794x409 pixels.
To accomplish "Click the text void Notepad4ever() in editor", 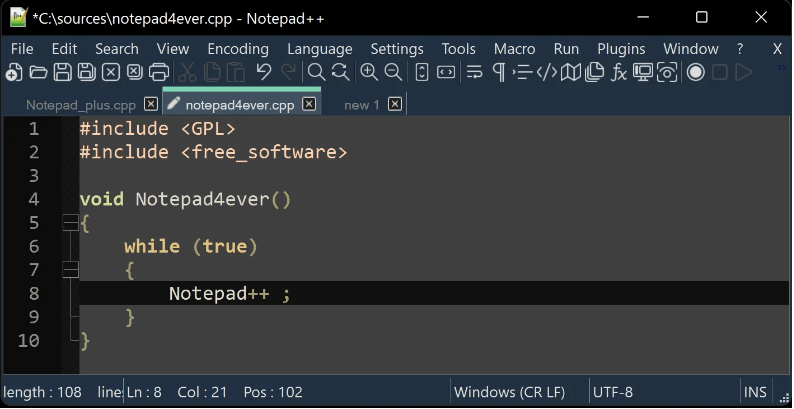I will pos(185,199).
